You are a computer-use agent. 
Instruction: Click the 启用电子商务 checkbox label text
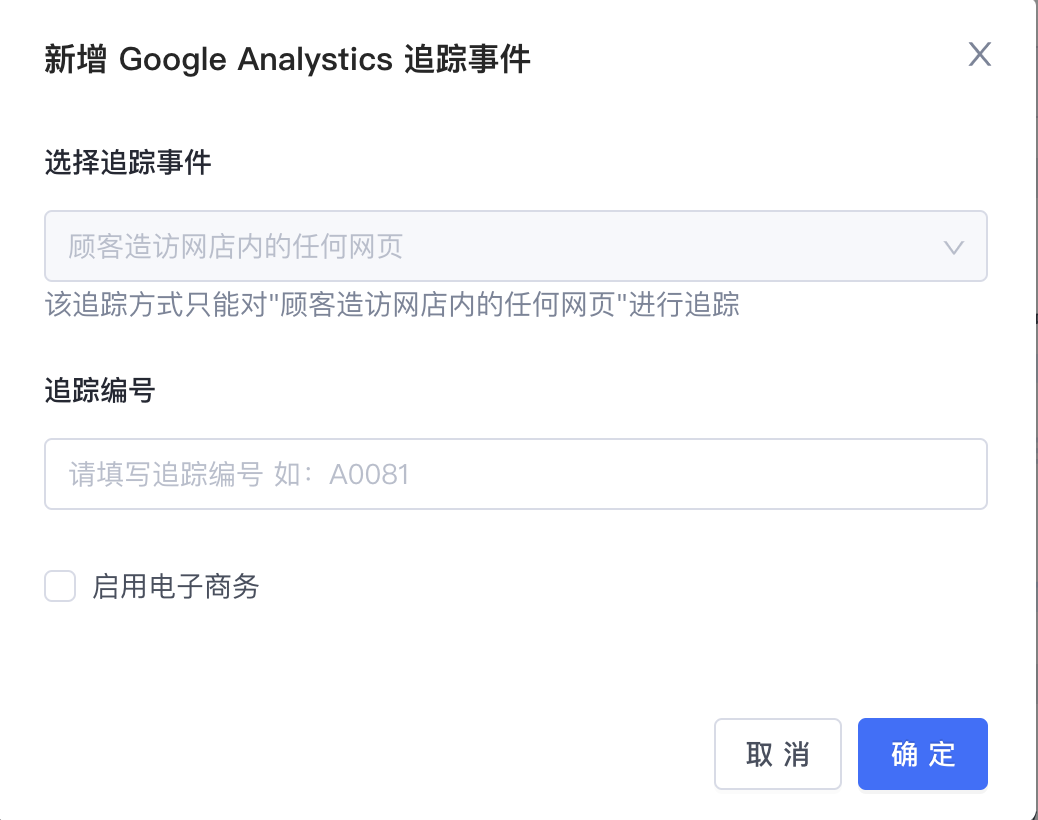point(176,587)
